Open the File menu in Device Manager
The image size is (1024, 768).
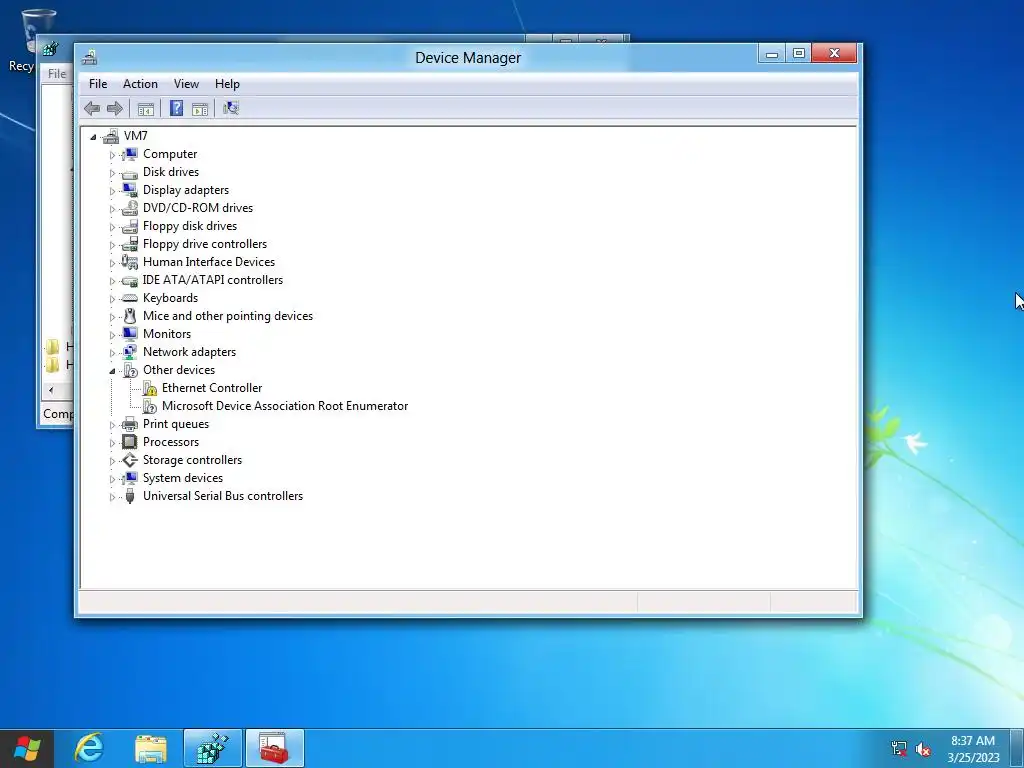coord(98,84)
